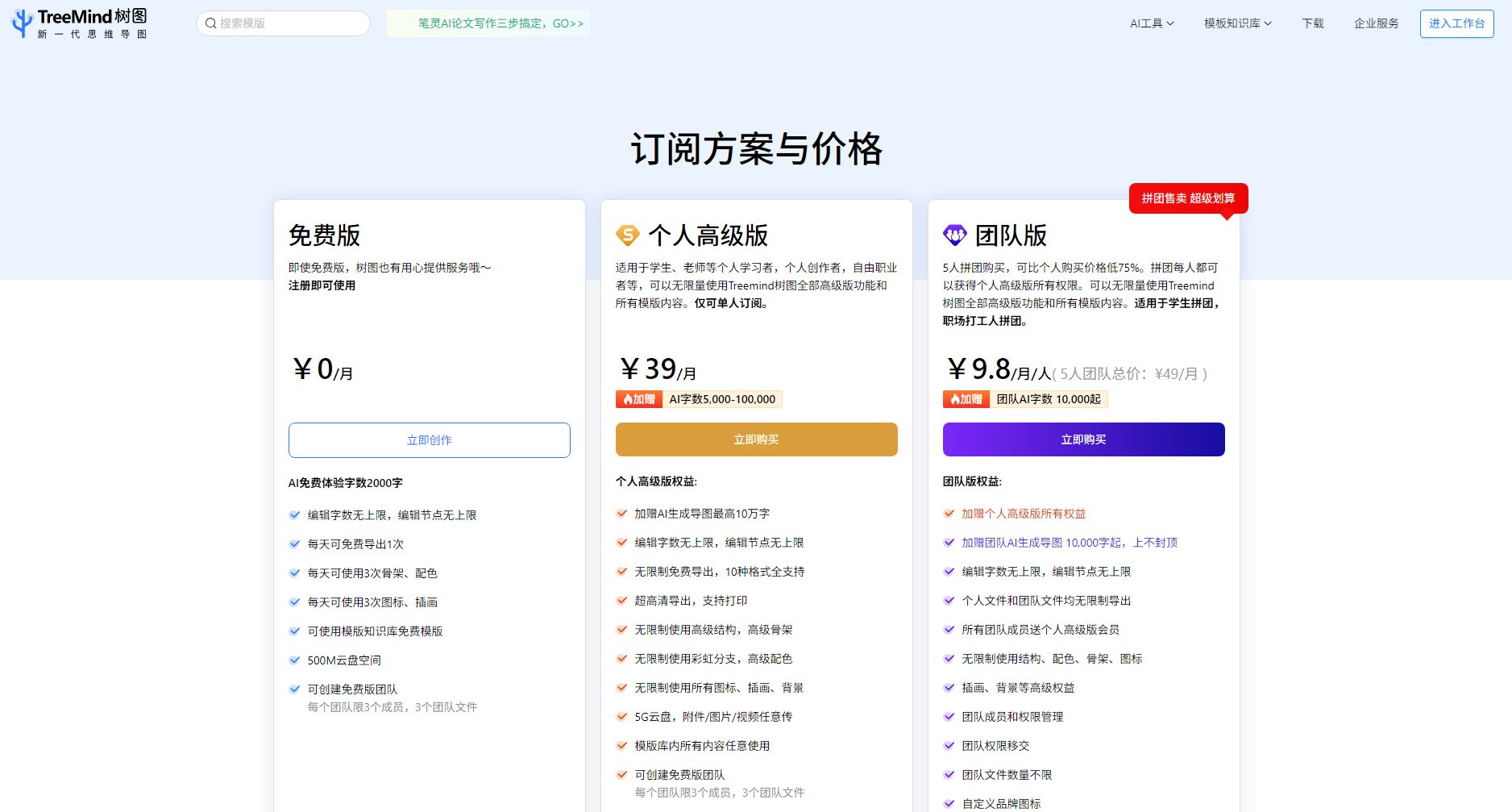Expand the 模板知识库 dropdown menu
Image resolution: width=1512 pixels, height=812 pixels.
1237,23
